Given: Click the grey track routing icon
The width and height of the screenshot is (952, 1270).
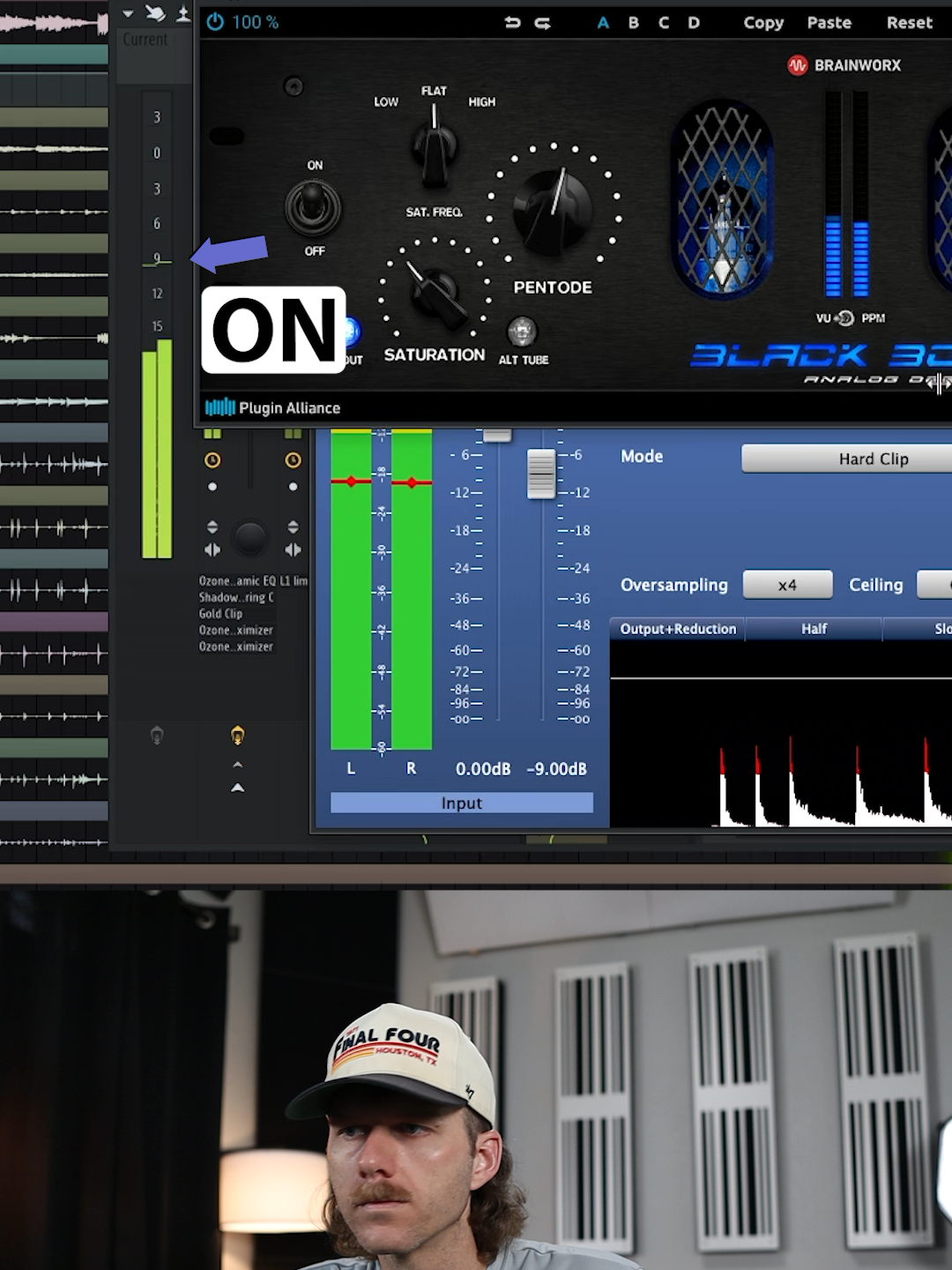Looking at the screenshot, I should 157,735.
